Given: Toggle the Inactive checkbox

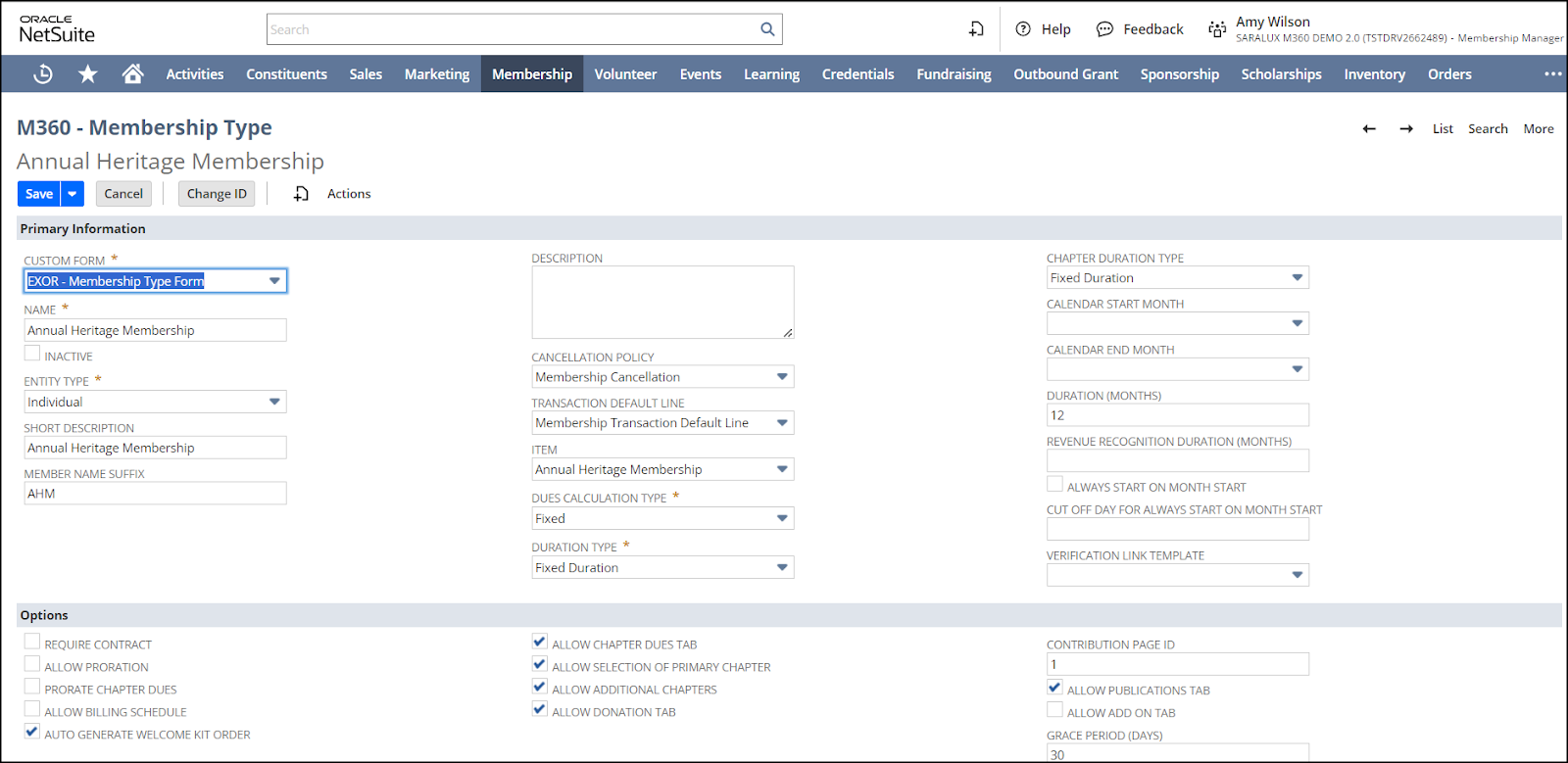Looking at the screenshot, I should (x=32, y=354).
